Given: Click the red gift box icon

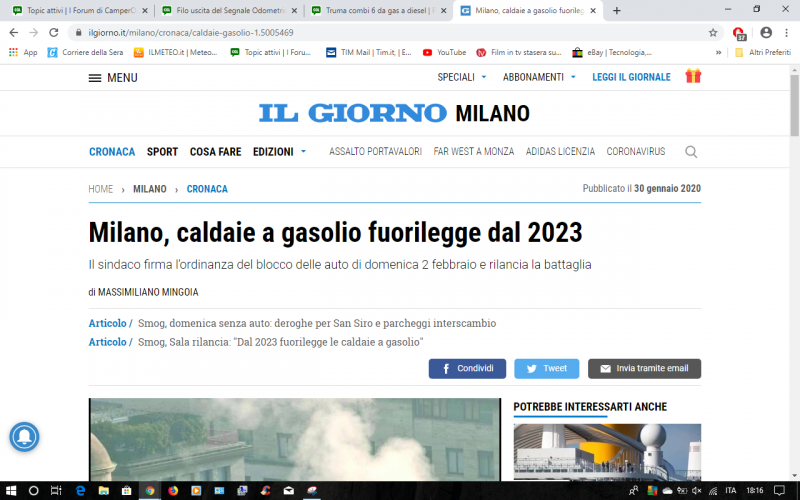Looking at the screenshot, I should [x=693, y=76].
